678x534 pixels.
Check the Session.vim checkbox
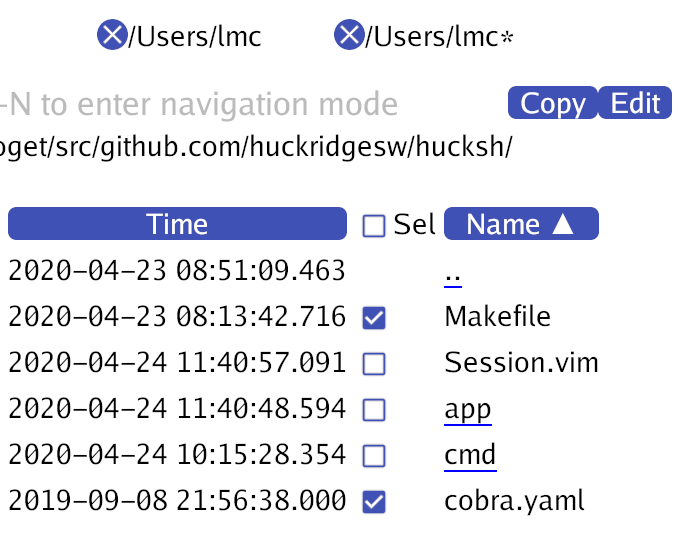374,364
